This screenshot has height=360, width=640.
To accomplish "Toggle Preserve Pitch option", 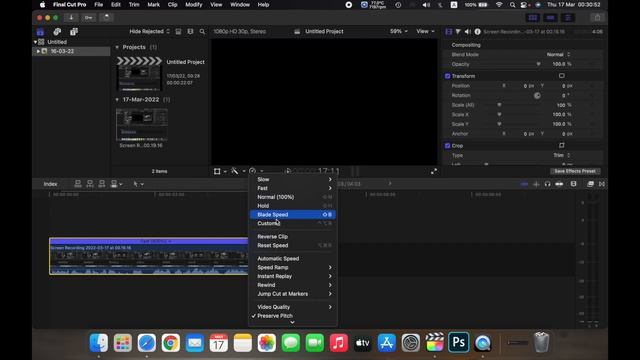I will (293, 316).
